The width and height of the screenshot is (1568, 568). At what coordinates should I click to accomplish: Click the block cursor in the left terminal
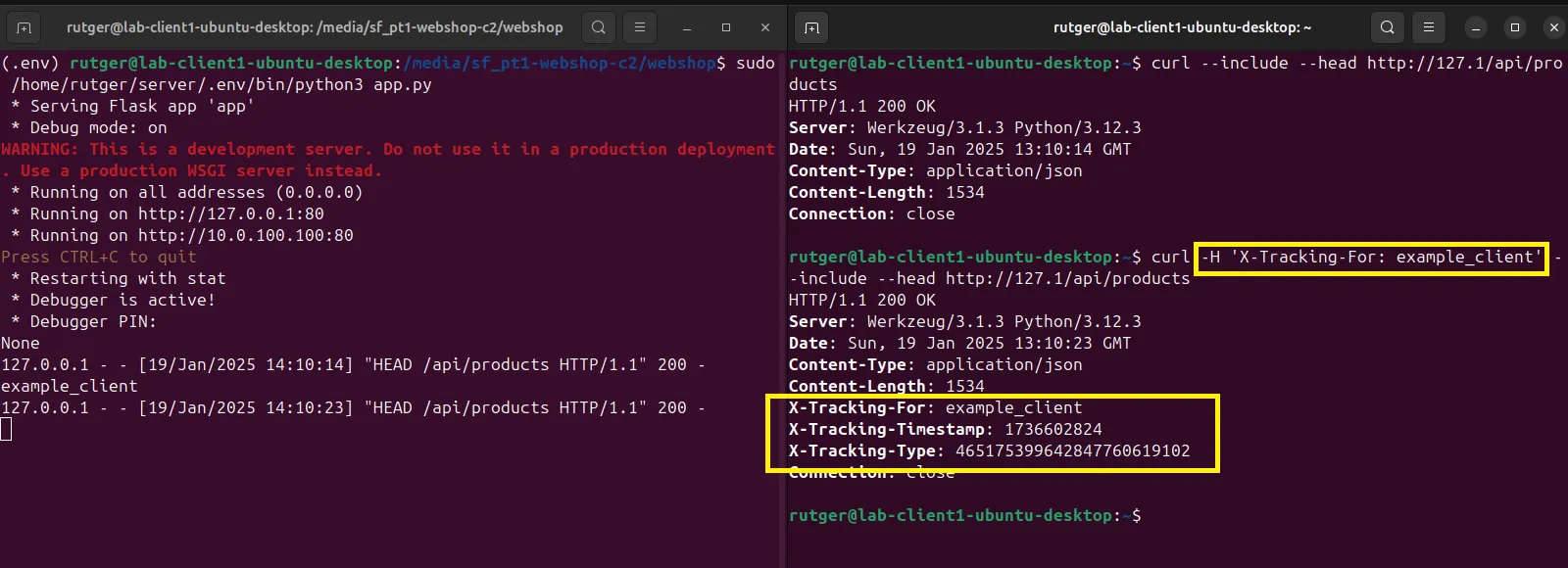pos(6,429)
